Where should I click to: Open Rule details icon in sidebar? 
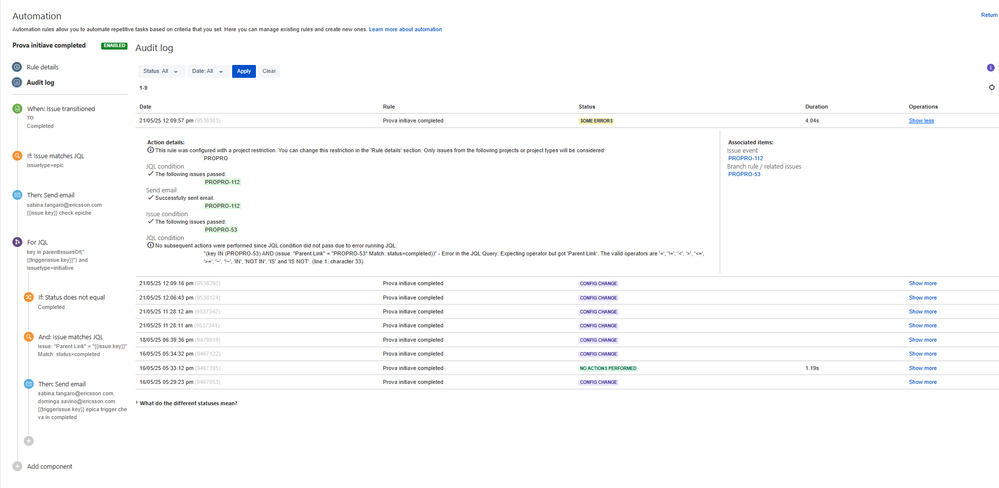click(17, 67)
